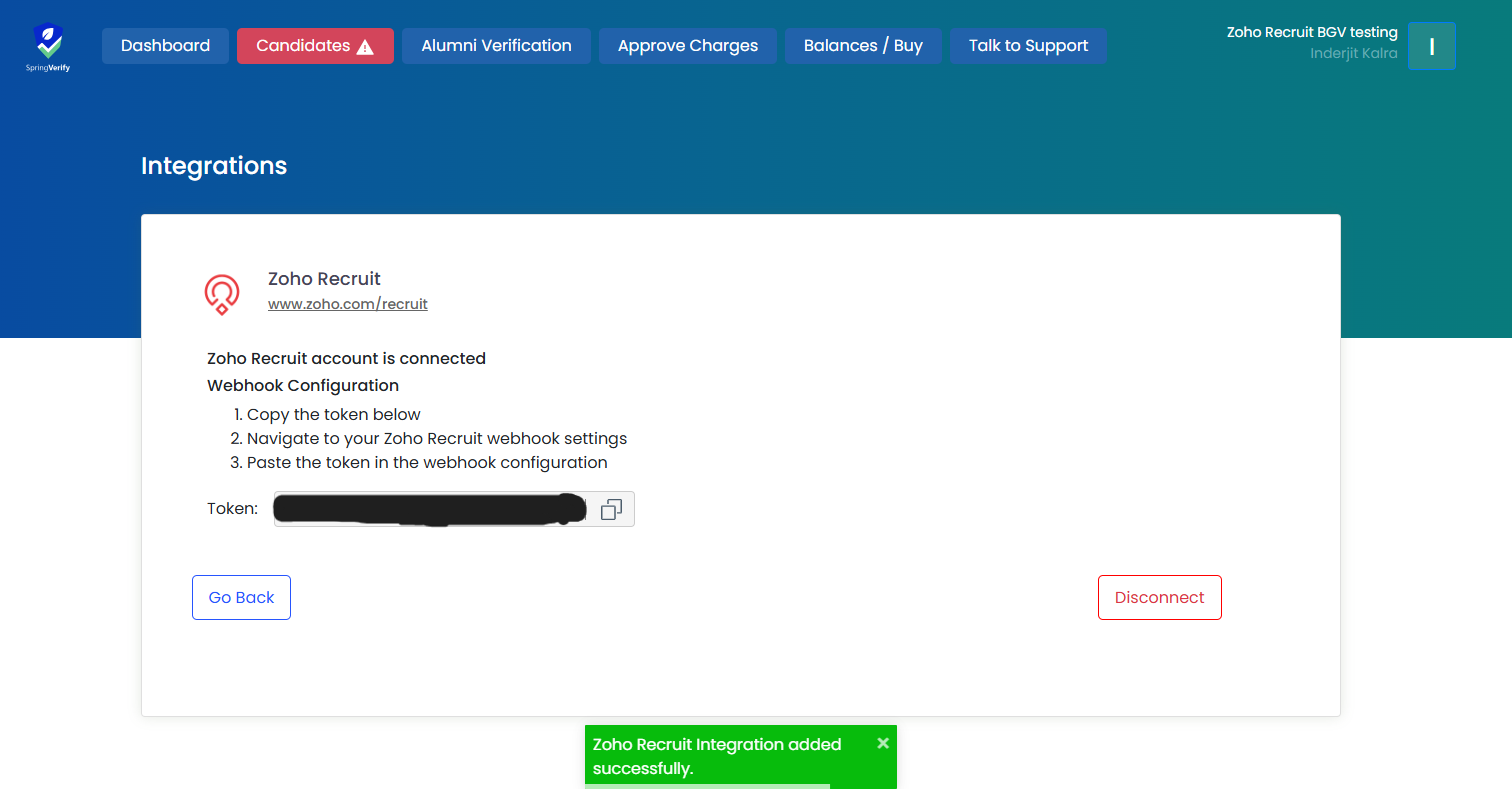Click the 'Integrations' page heading
Viewport: 1512px width, 789px height.
pos(214,166)
